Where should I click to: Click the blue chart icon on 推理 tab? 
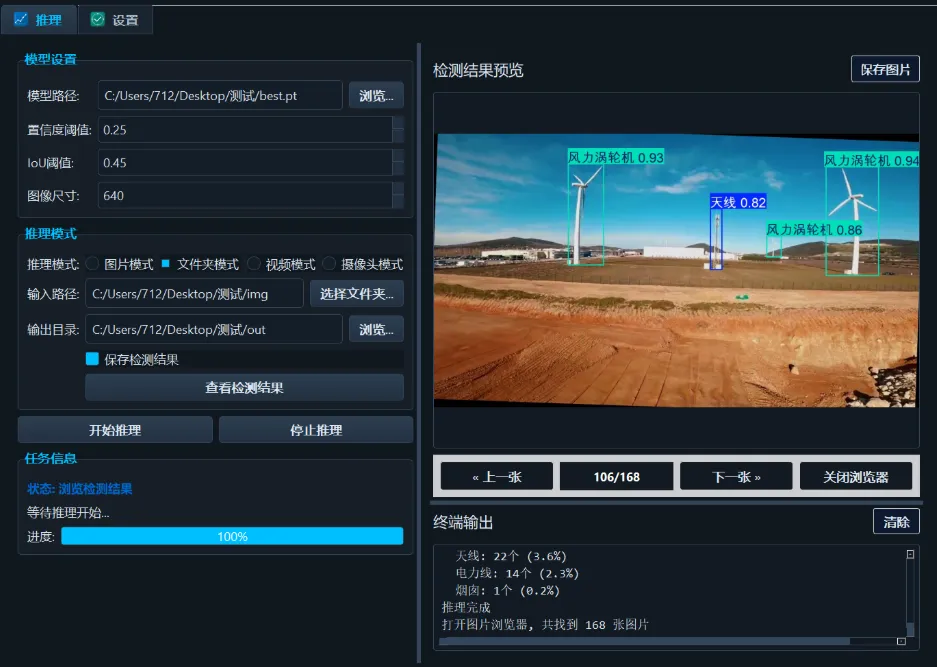[x=22, y=19]
